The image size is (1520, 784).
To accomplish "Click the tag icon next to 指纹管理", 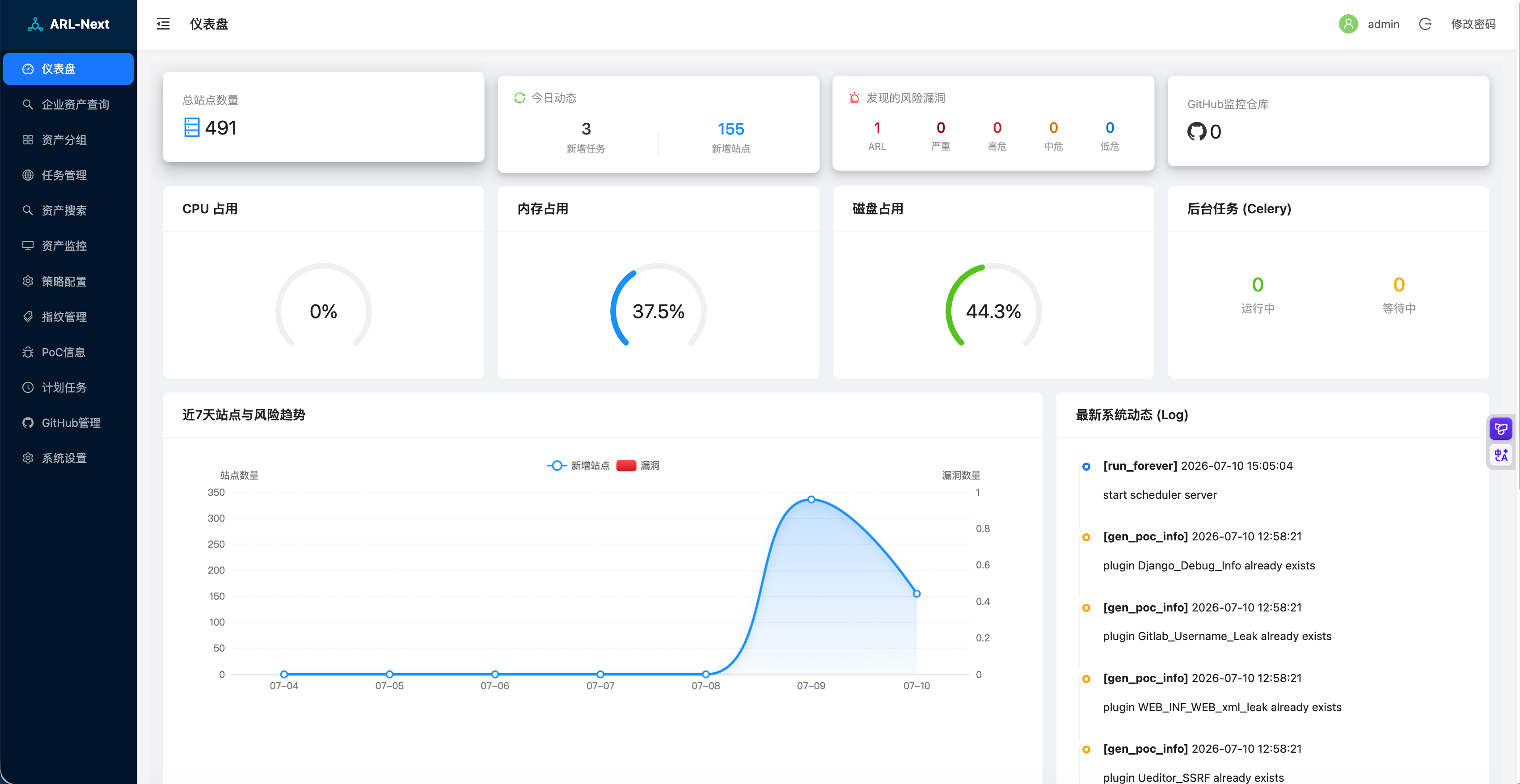I will pos(28,317).
